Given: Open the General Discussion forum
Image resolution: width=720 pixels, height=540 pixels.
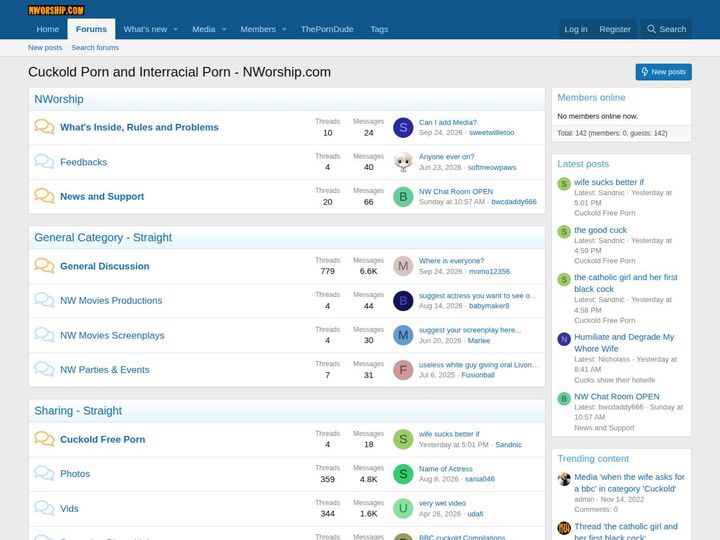Looking at the screenshot, I should [105, 266].
